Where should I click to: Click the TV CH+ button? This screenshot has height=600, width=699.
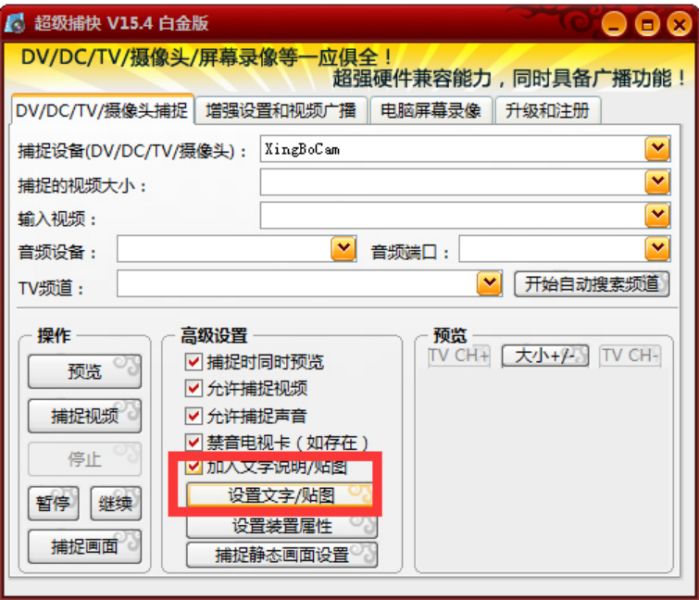click(x=459, y=356)
